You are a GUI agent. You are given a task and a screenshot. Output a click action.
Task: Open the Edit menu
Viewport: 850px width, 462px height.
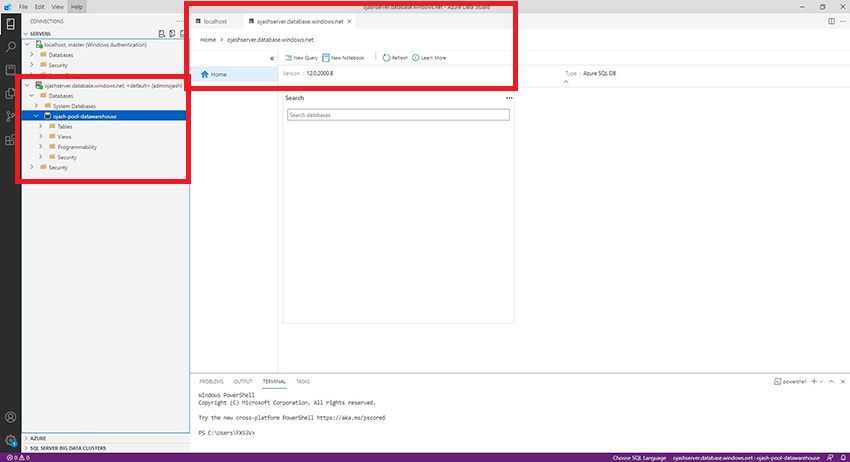pos(40,7)
